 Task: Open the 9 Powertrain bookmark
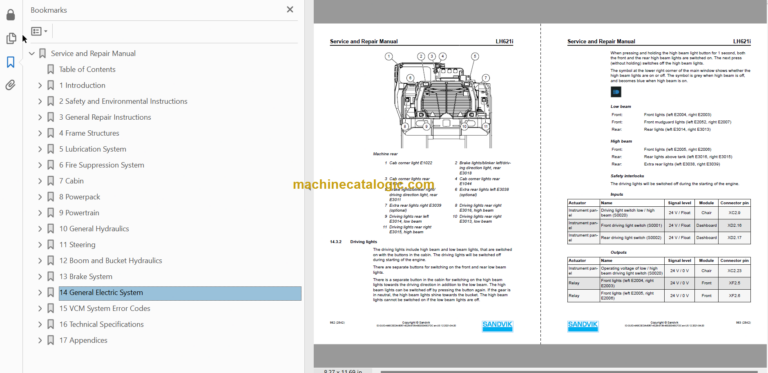pos(79,213)
